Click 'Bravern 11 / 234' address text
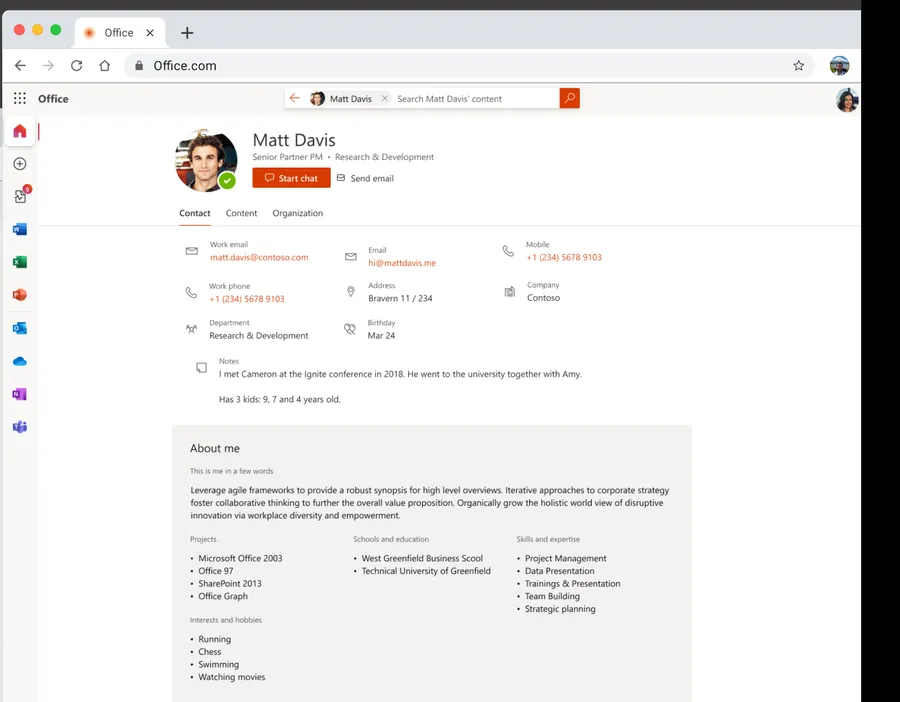 pos(400,298)
